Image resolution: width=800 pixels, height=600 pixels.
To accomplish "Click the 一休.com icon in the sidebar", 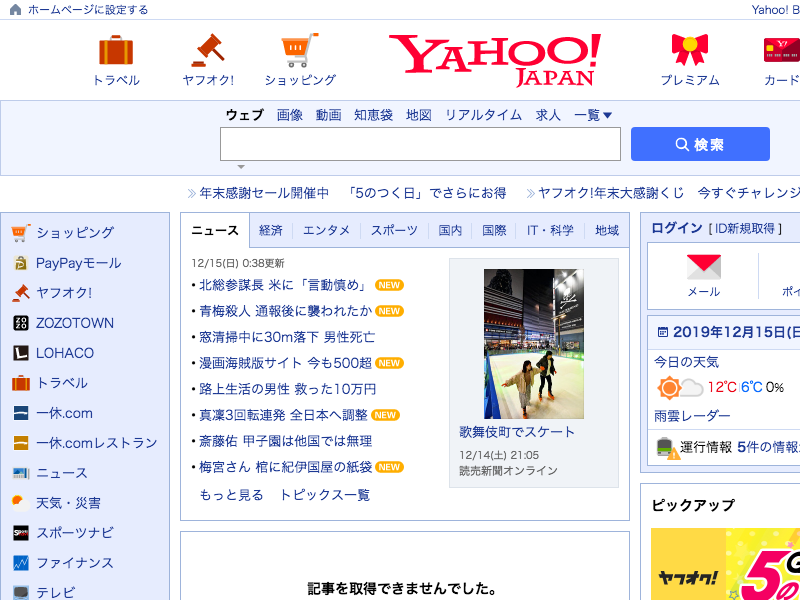I will click(x=21, y=413).
